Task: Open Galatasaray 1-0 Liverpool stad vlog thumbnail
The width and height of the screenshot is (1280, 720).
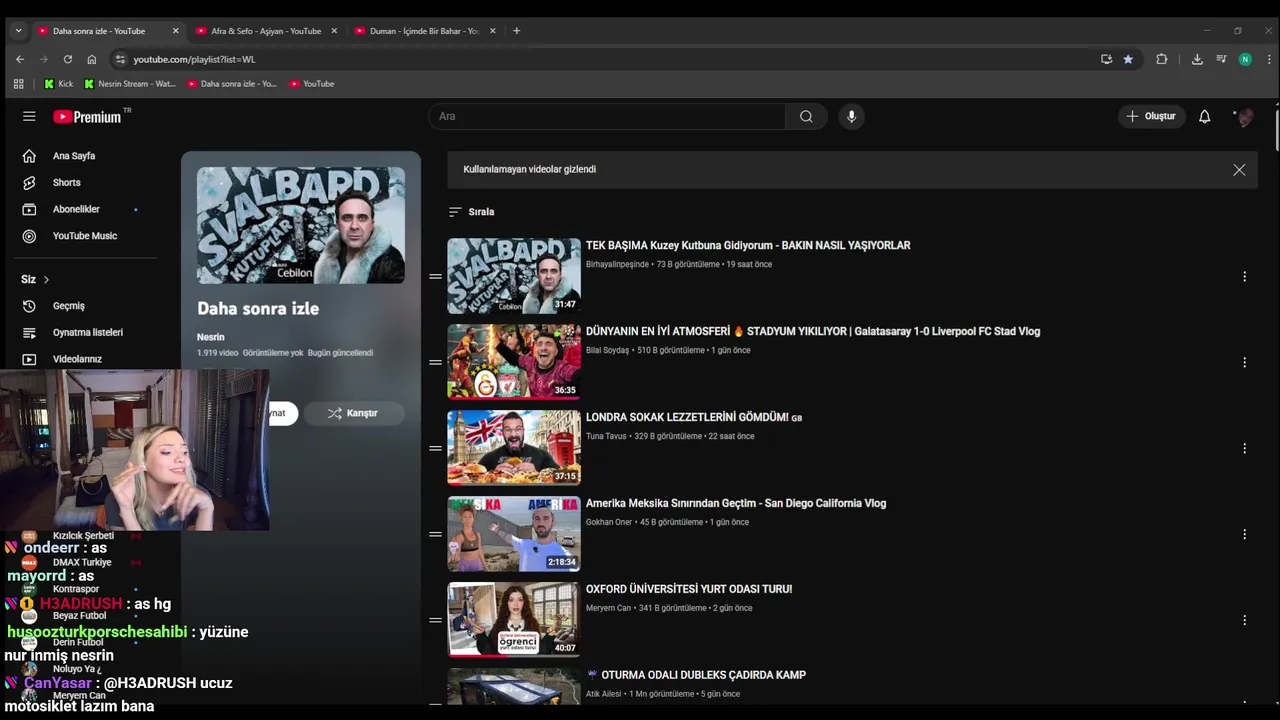Action: pos(514,362)
